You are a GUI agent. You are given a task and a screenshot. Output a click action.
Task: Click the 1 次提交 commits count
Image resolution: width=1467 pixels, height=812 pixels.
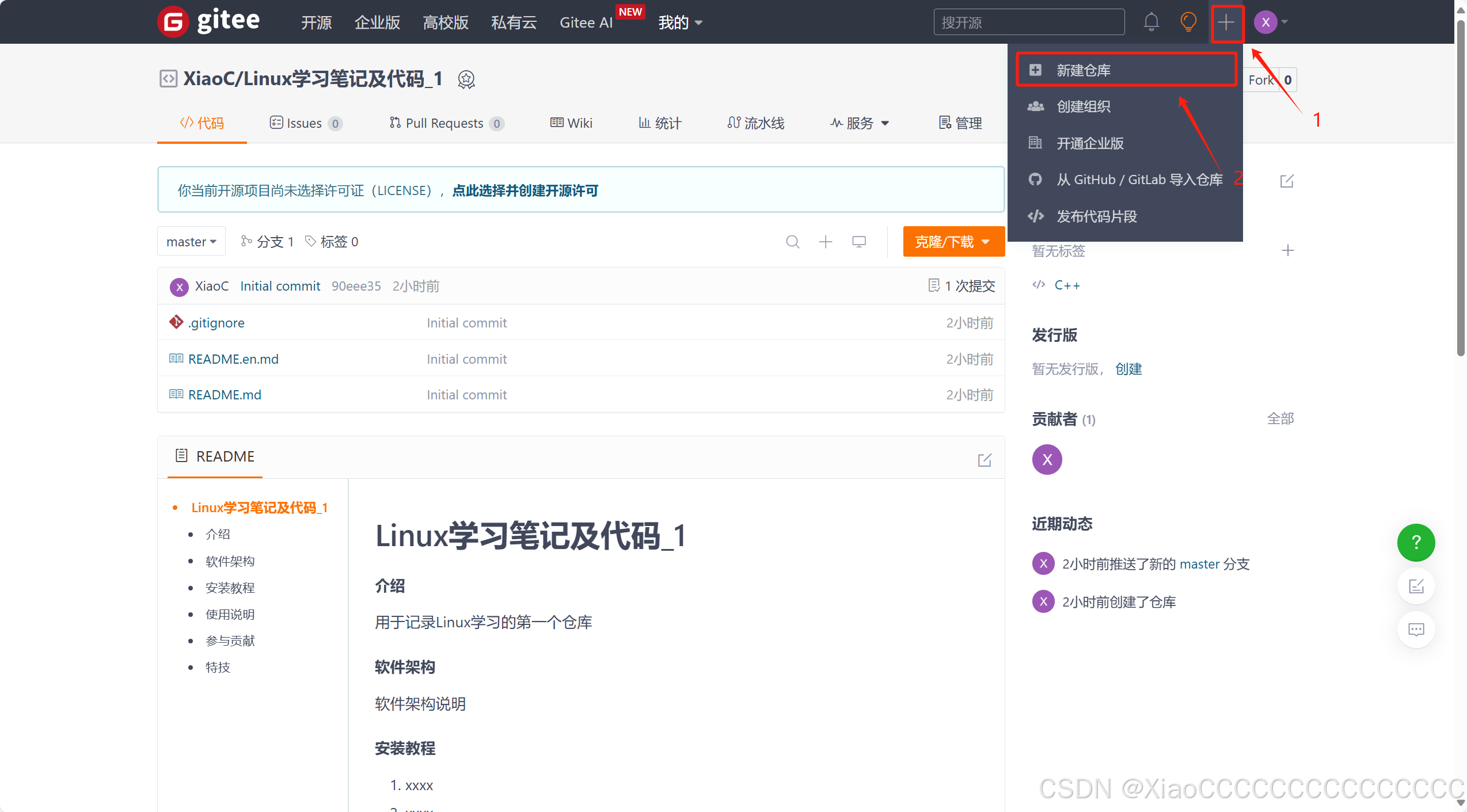962,286
